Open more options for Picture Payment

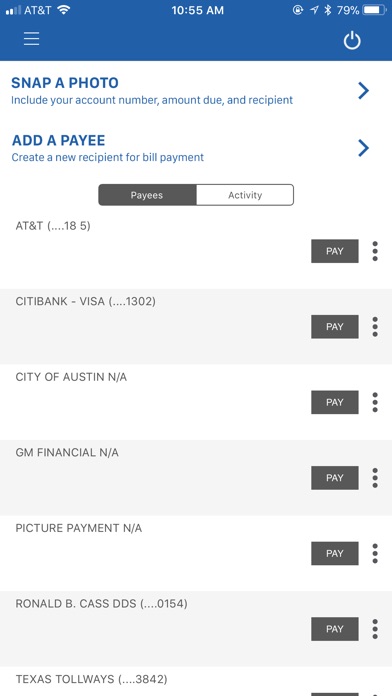click(x=375, y=553)
